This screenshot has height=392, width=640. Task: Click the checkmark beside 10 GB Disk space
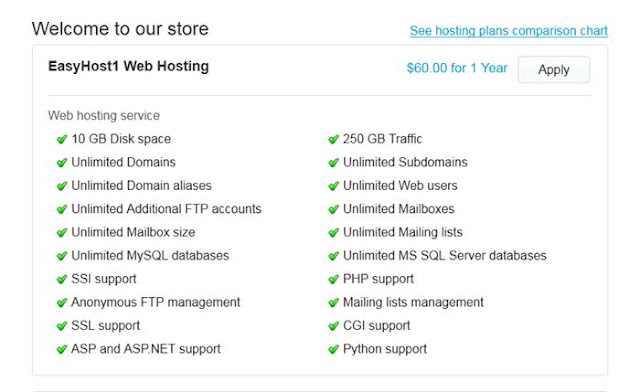[x=62, y=139]
